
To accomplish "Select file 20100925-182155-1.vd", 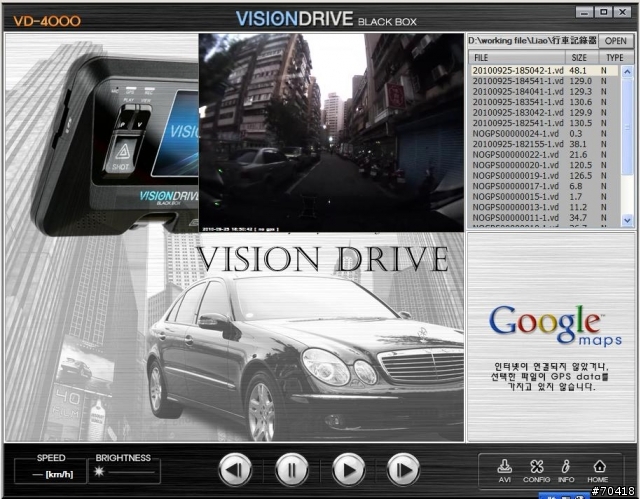I will tap(544, 144).
